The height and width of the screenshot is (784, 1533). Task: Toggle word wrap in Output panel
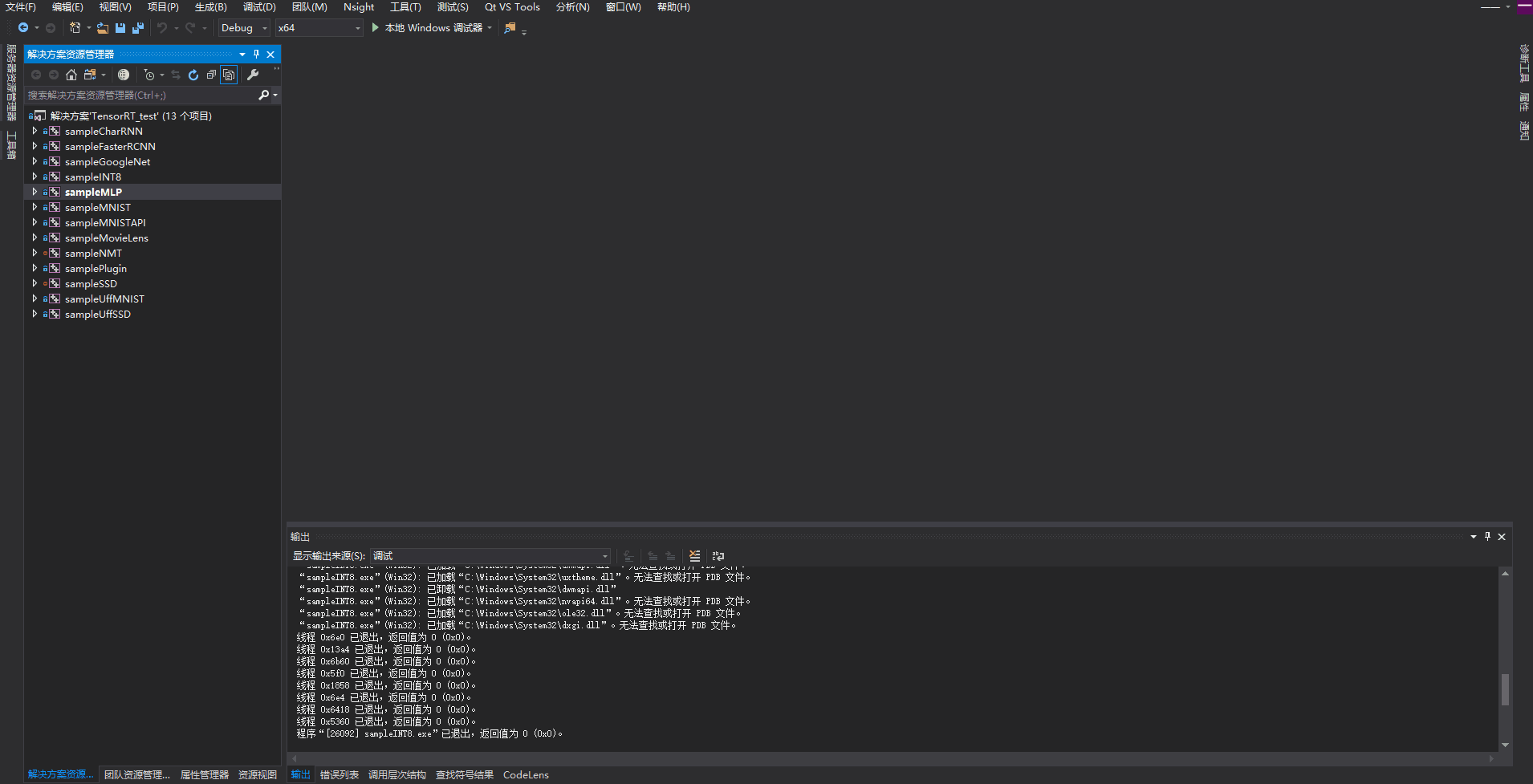[718, 556]
